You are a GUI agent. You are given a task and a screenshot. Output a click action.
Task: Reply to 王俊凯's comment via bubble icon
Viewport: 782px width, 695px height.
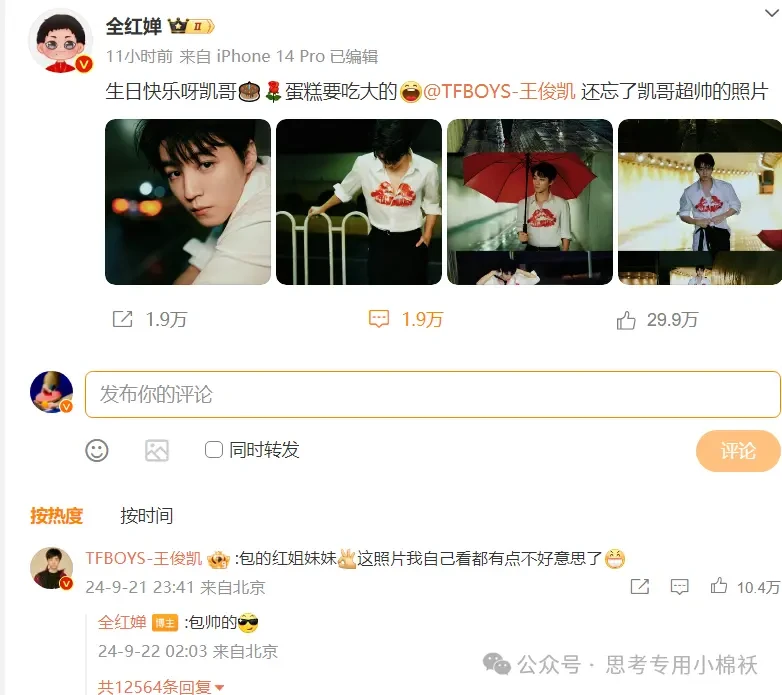pyautogui.click(x=679, y=587)
